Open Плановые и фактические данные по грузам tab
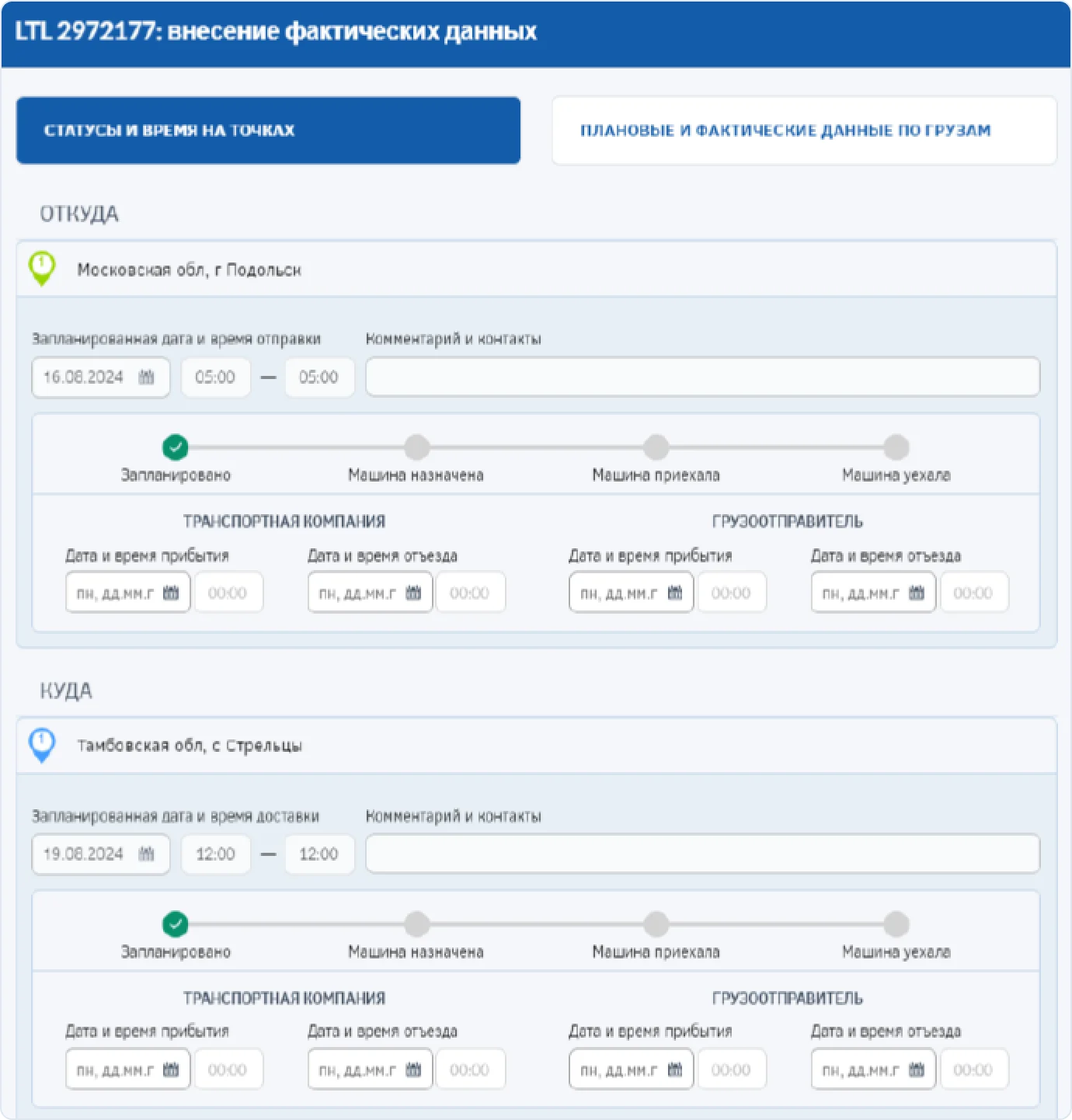The image size is (1072, 1120). [804, 130]
